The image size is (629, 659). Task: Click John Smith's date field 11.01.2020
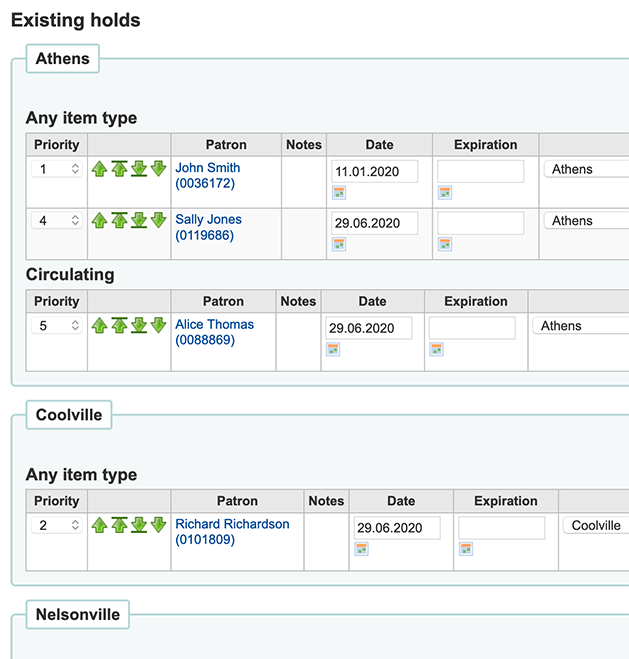click(374, 171)
